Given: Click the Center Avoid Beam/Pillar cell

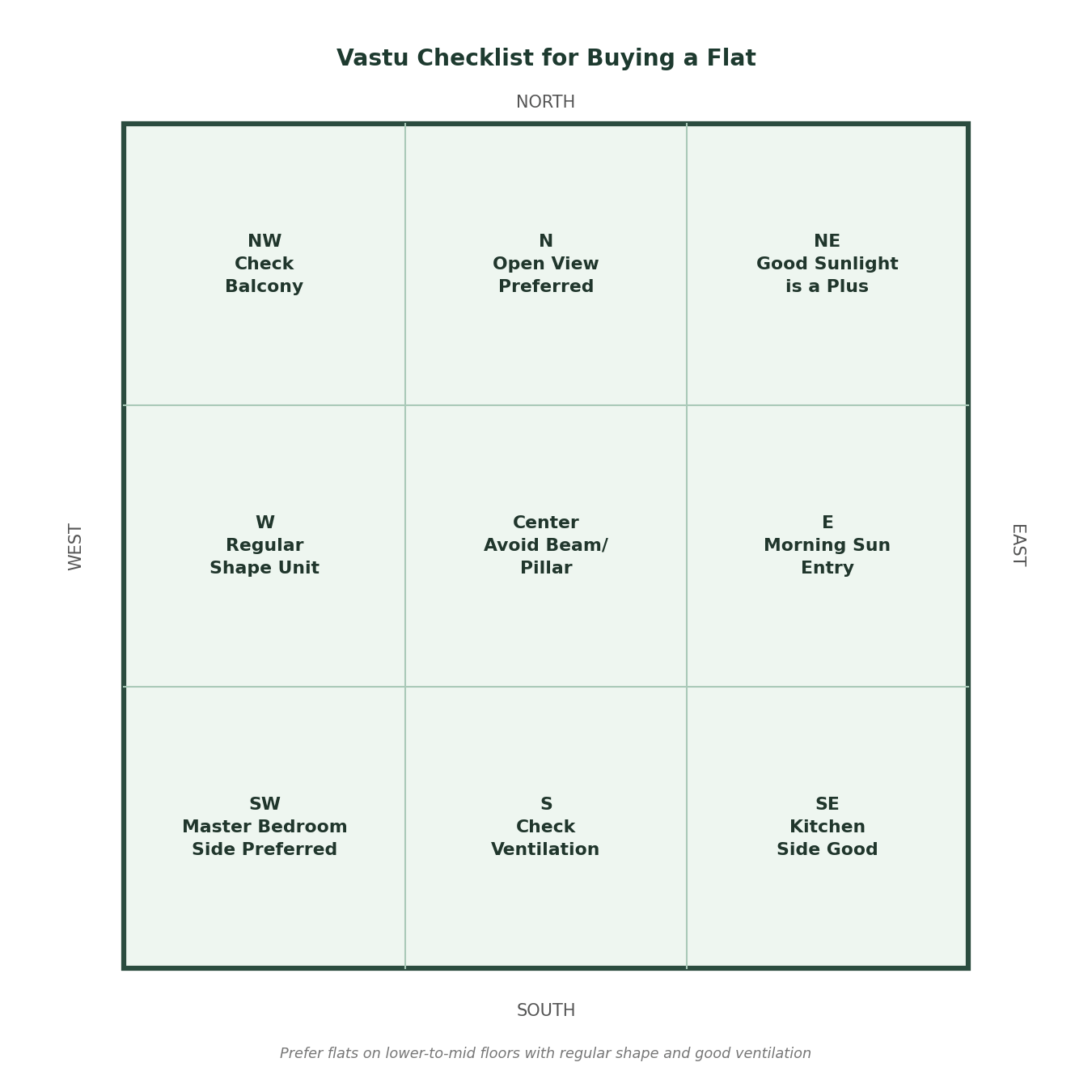Looking at the screenshot, I should point(546,546).
